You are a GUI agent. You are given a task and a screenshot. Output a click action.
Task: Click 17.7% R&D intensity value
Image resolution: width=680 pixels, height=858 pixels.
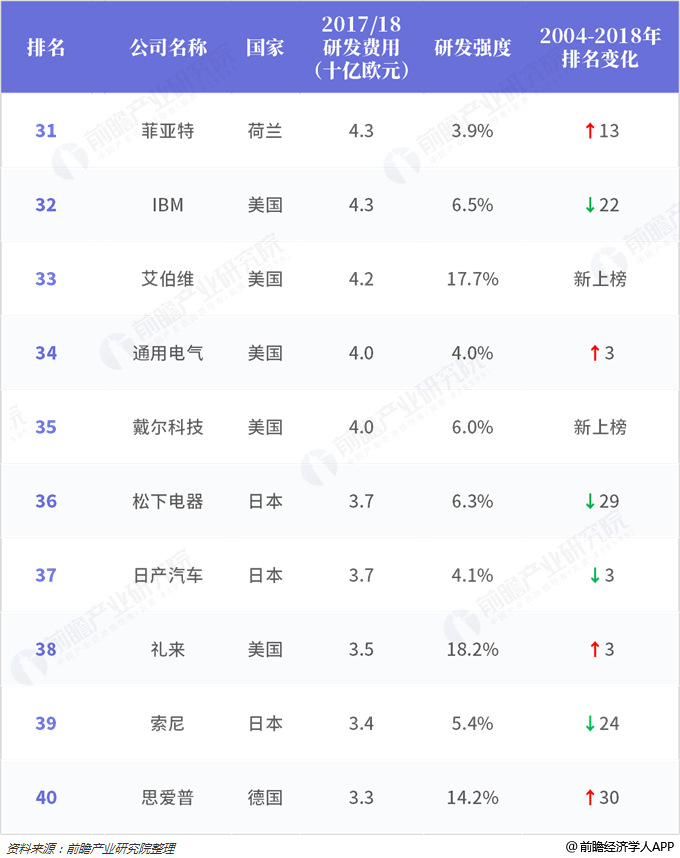click(473, 279)
